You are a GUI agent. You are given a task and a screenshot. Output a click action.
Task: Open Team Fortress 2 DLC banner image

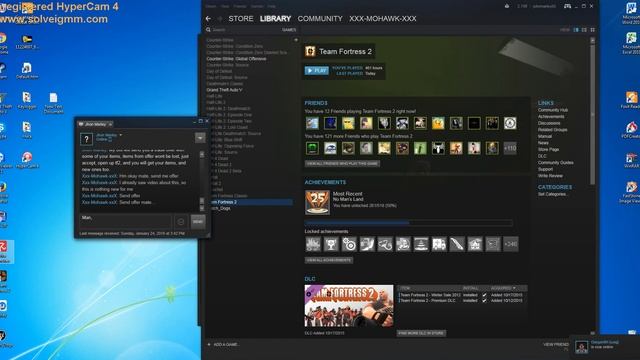[x=349, y=306]
